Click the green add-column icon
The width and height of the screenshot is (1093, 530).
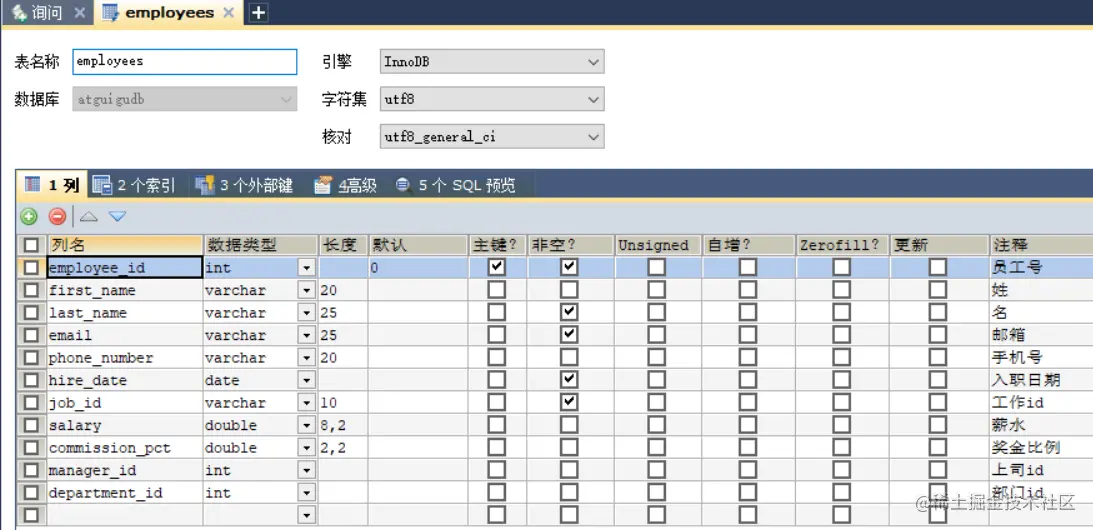[x=29, y=216]
